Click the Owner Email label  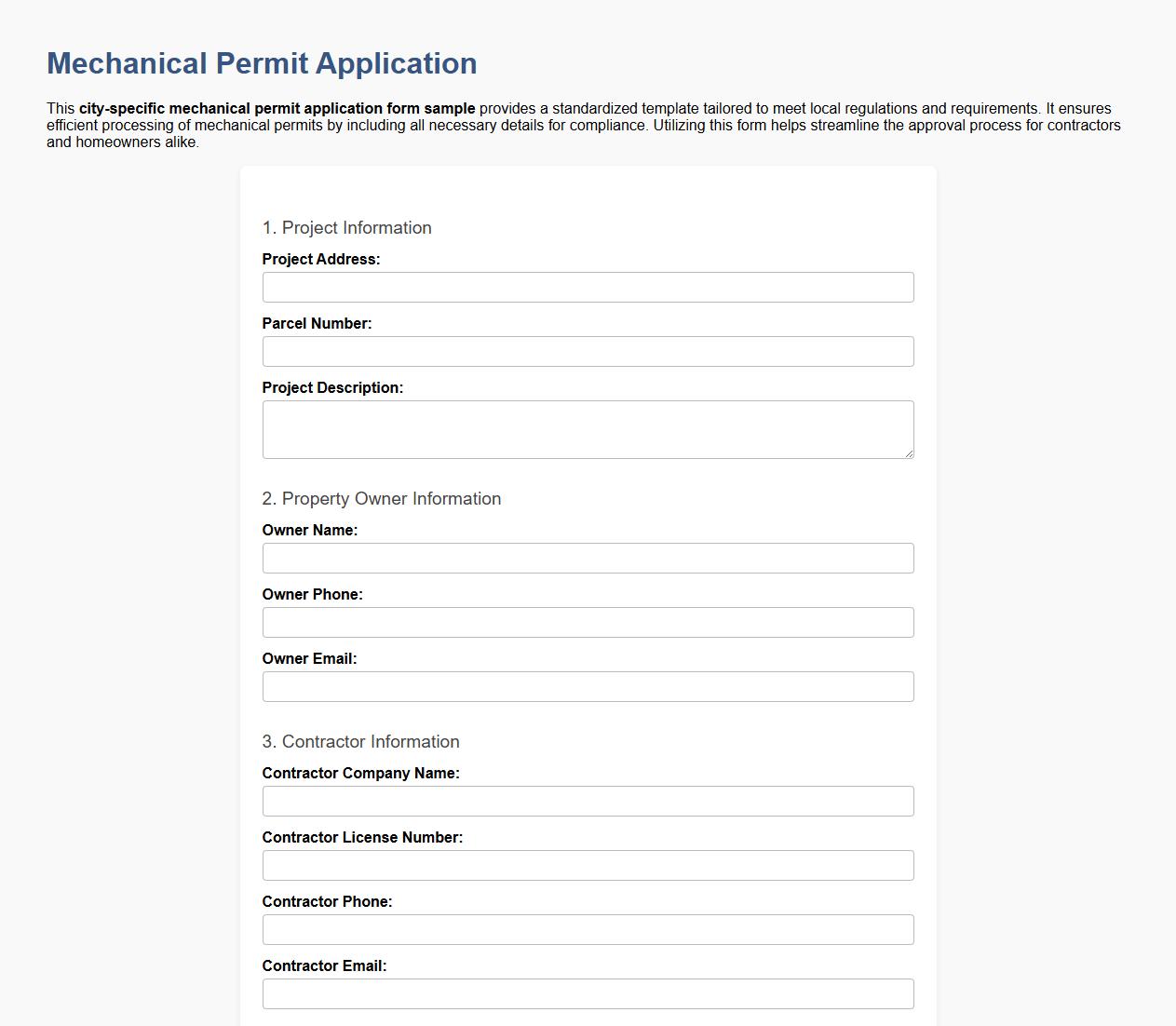(x=310, y=658)
